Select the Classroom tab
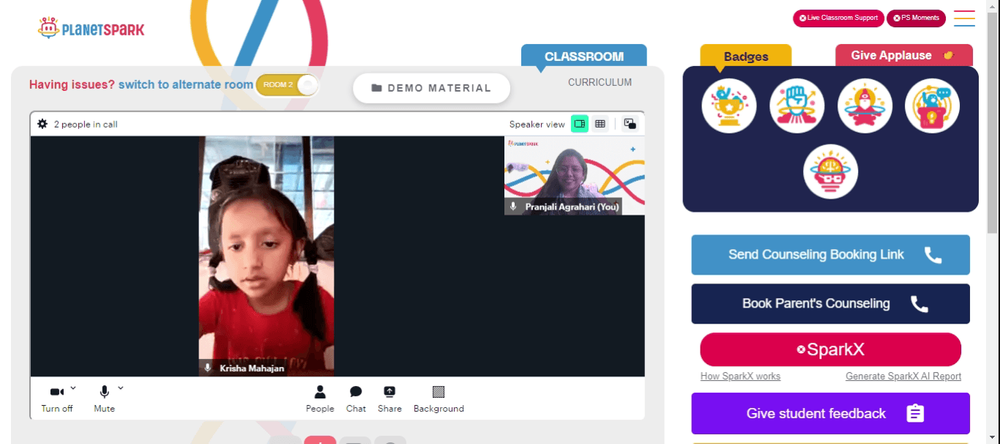The image size is (1000, 444). pyautogui.click(x=584, y=56)
